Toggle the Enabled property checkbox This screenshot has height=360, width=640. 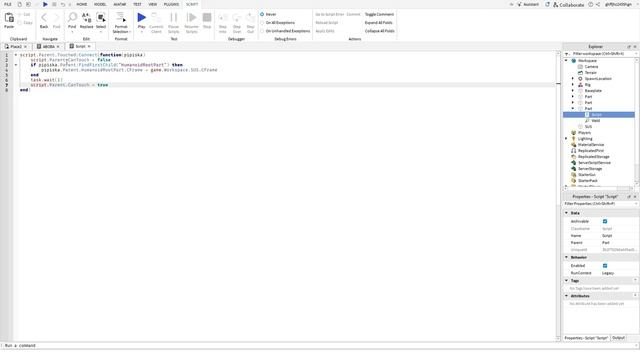tap(605, 266)
